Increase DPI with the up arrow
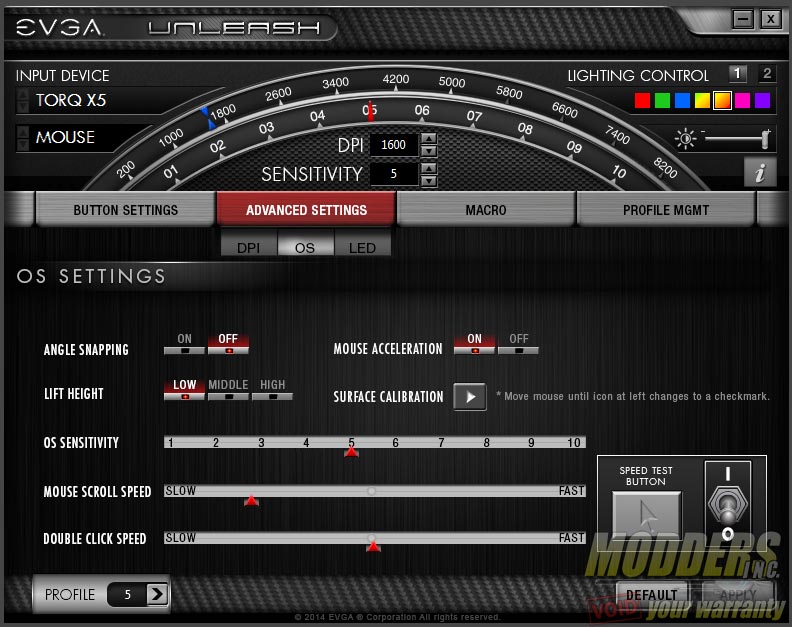 (x=429, y=138)
